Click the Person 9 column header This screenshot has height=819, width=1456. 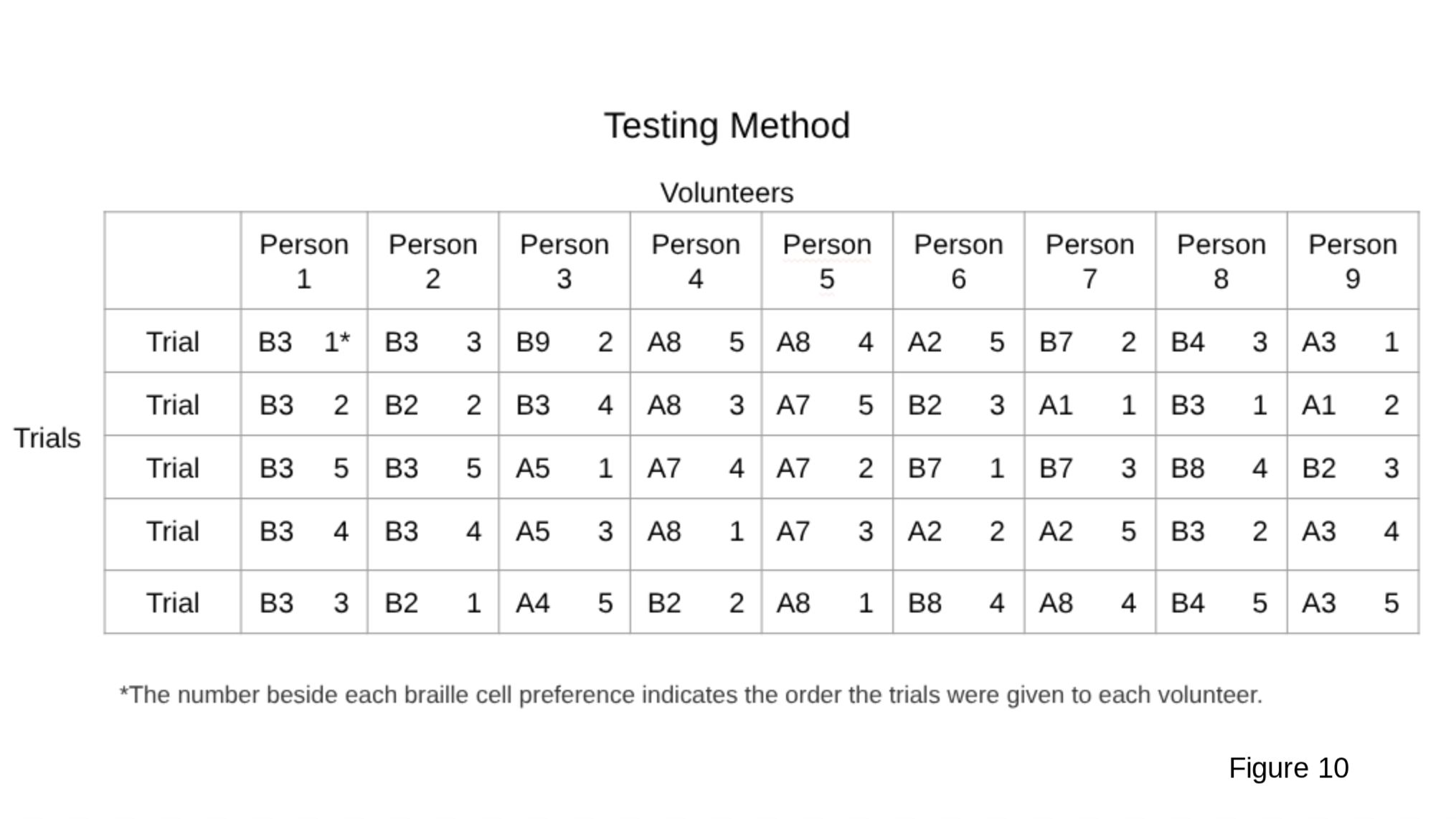point(1353,261)
